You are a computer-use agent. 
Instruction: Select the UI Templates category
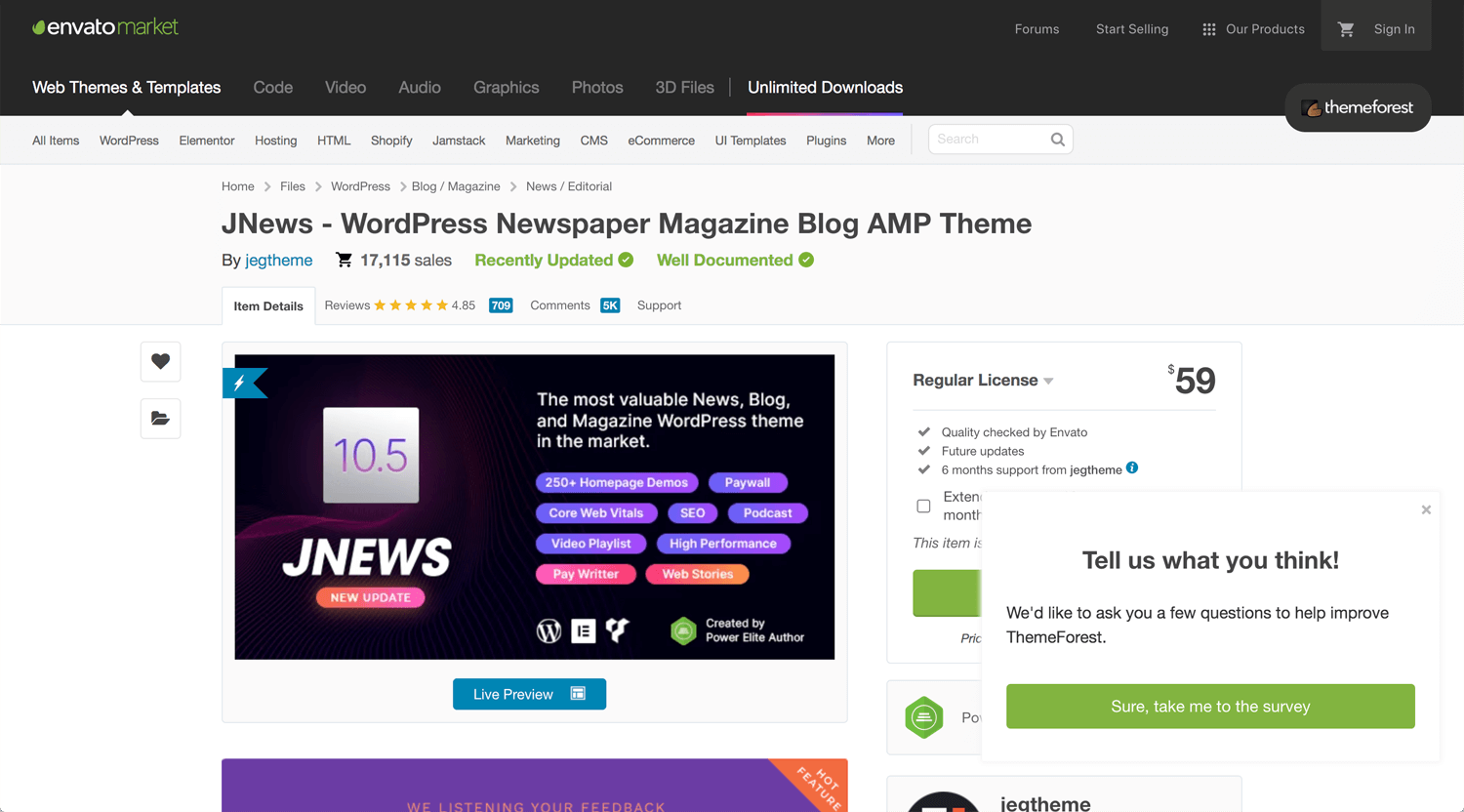[x=751, y=141]
